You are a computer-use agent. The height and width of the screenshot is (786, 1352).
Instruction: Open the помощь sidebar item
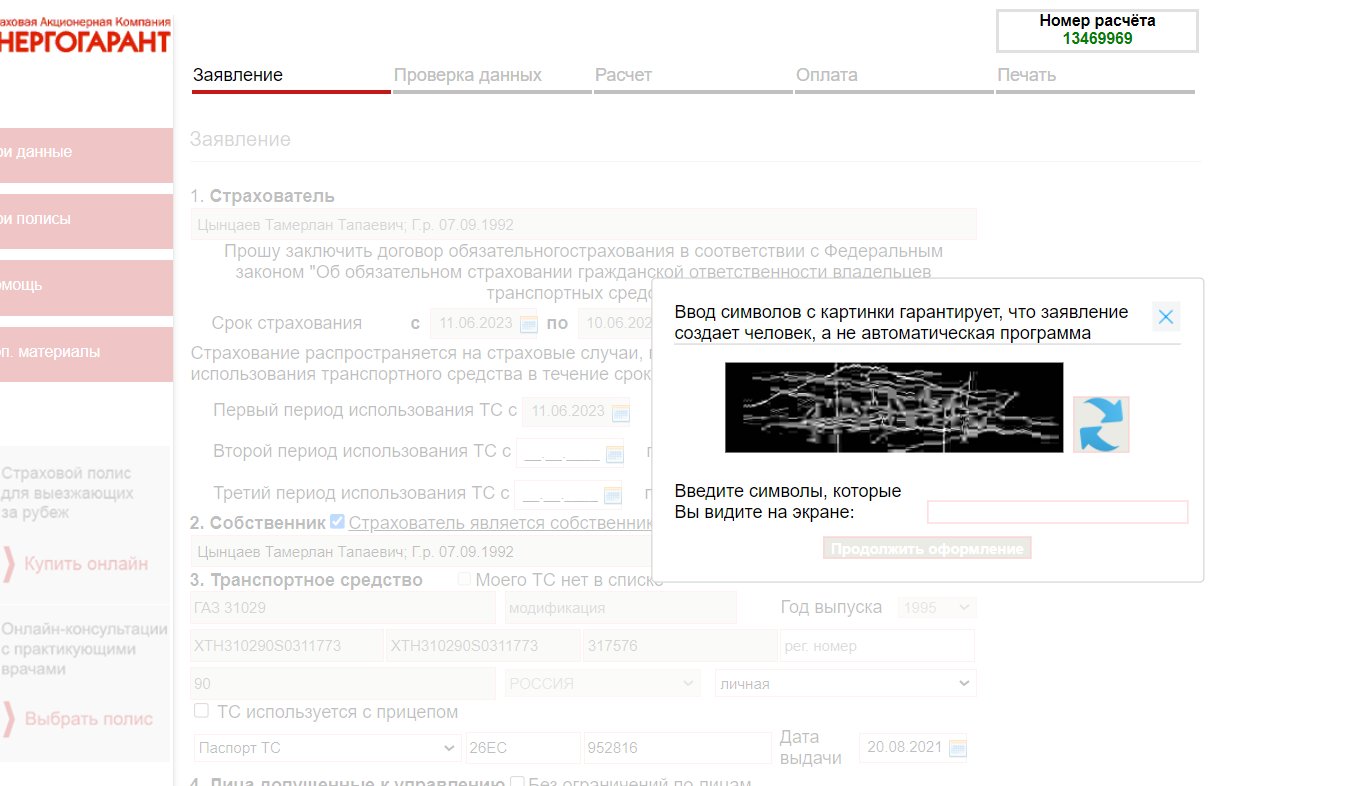coord(86,287)
